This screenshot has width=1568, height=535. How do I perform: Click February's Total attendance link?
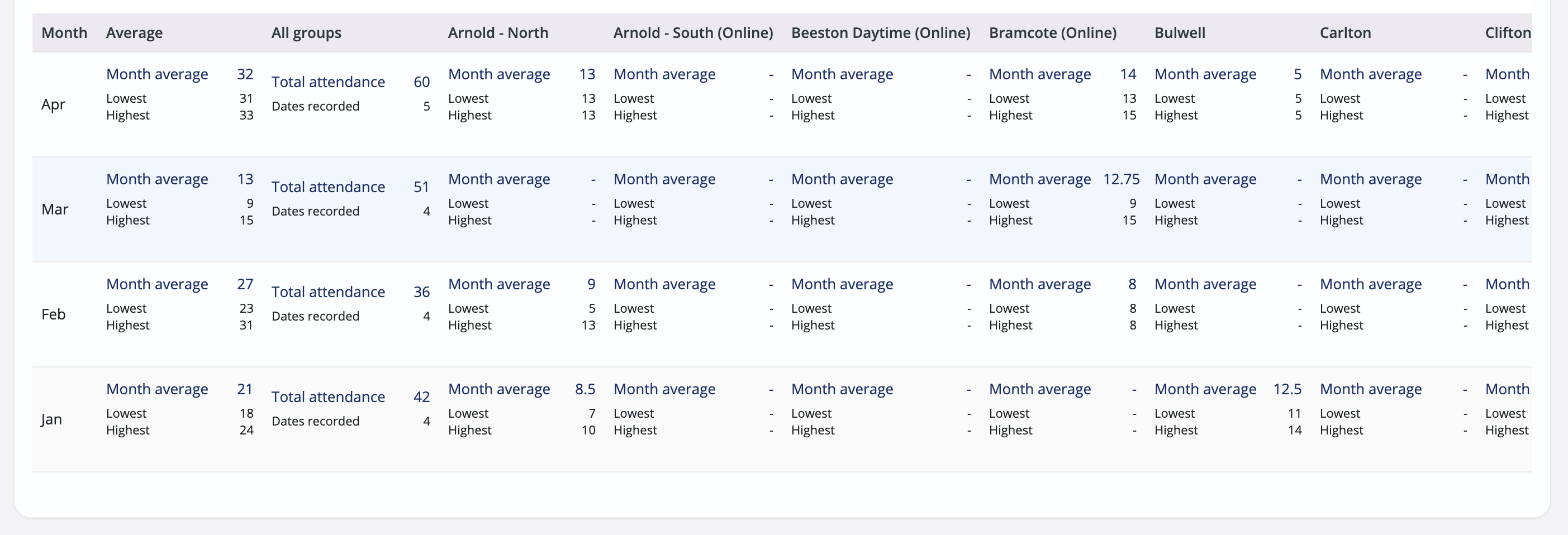pyautogui.click(x=328, y=292)
